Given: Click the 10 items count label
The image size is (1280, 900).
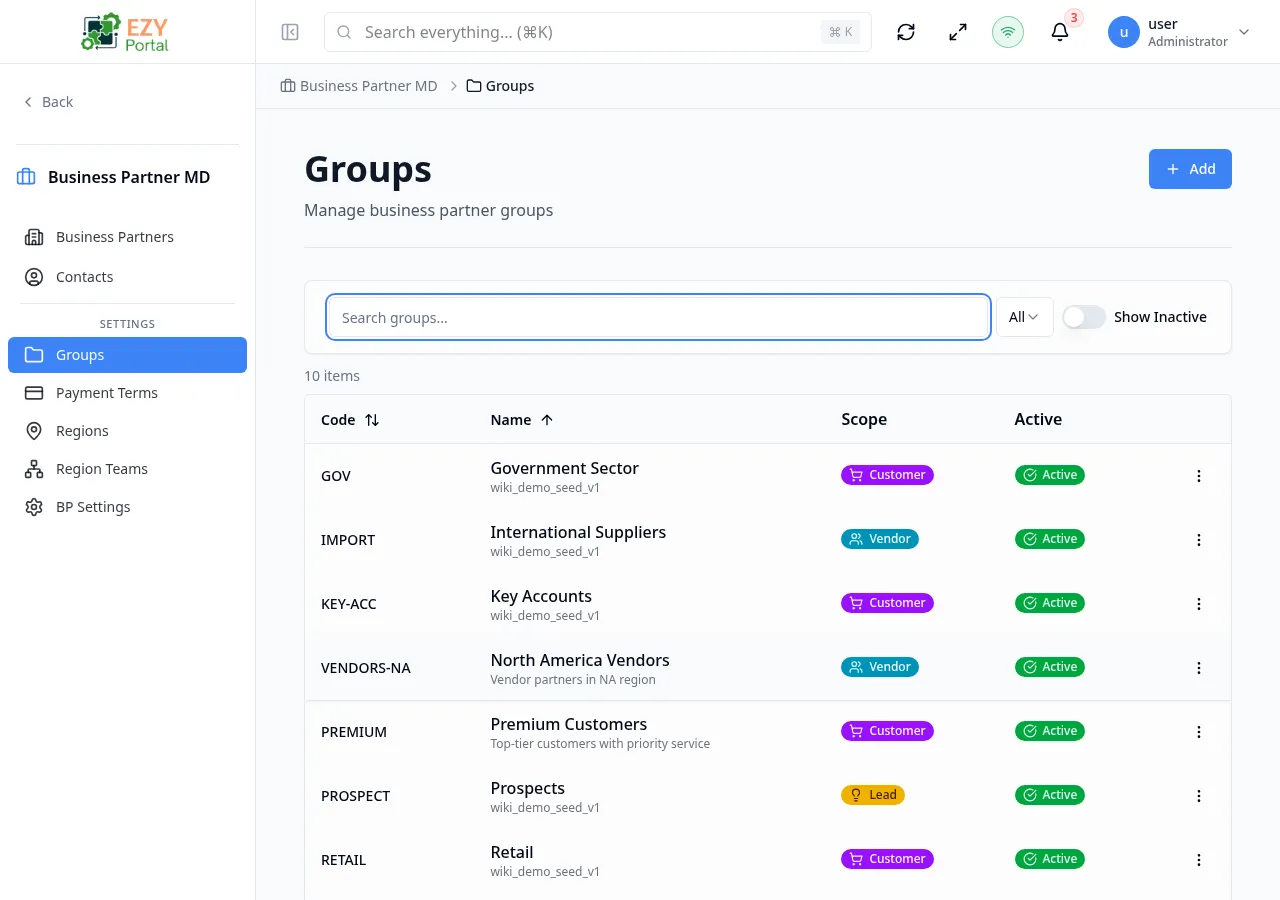Looking at the screenshot, I should pos(332,376).
